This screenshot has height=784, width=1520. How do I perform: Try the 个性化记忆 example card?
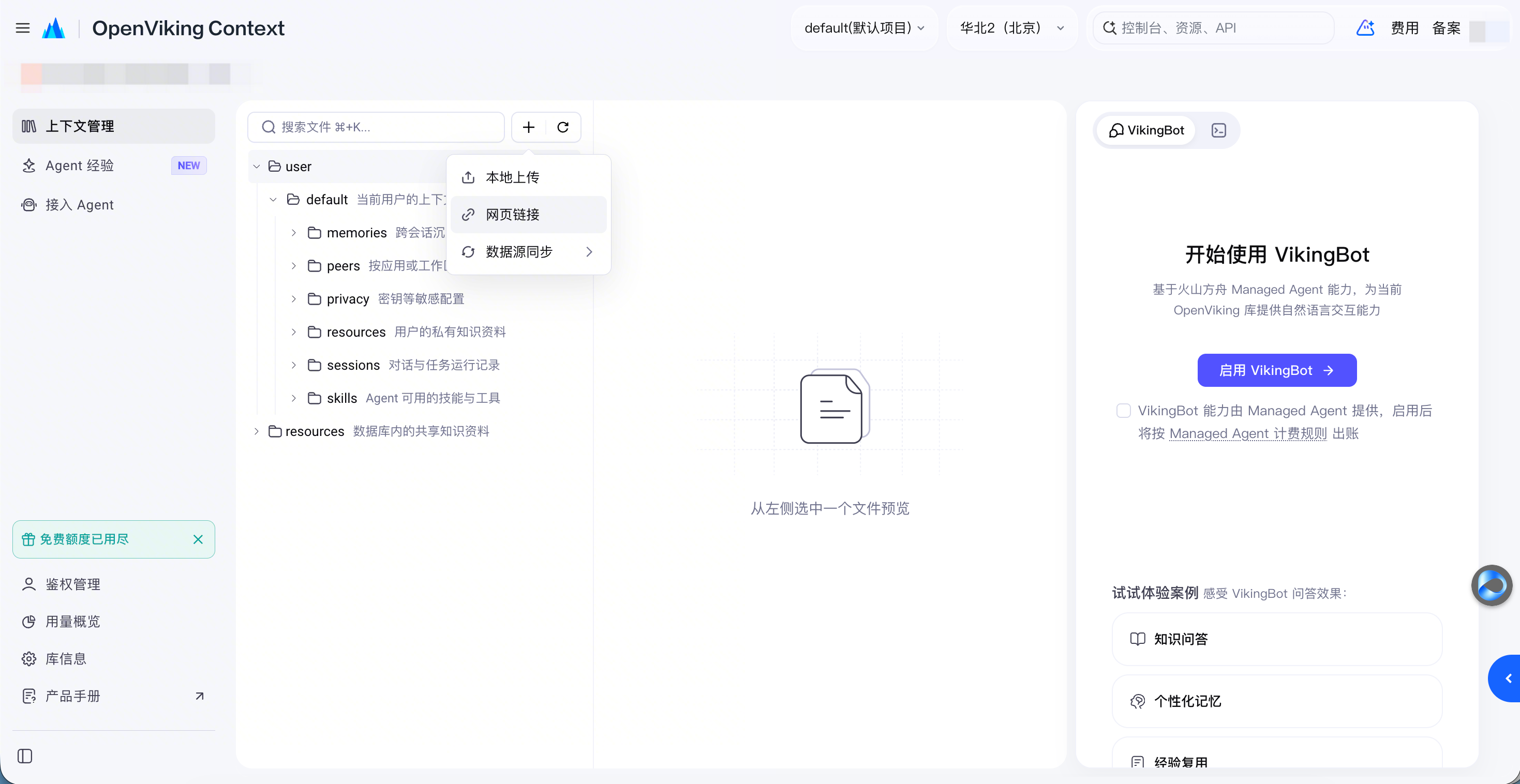[1276, 701]
